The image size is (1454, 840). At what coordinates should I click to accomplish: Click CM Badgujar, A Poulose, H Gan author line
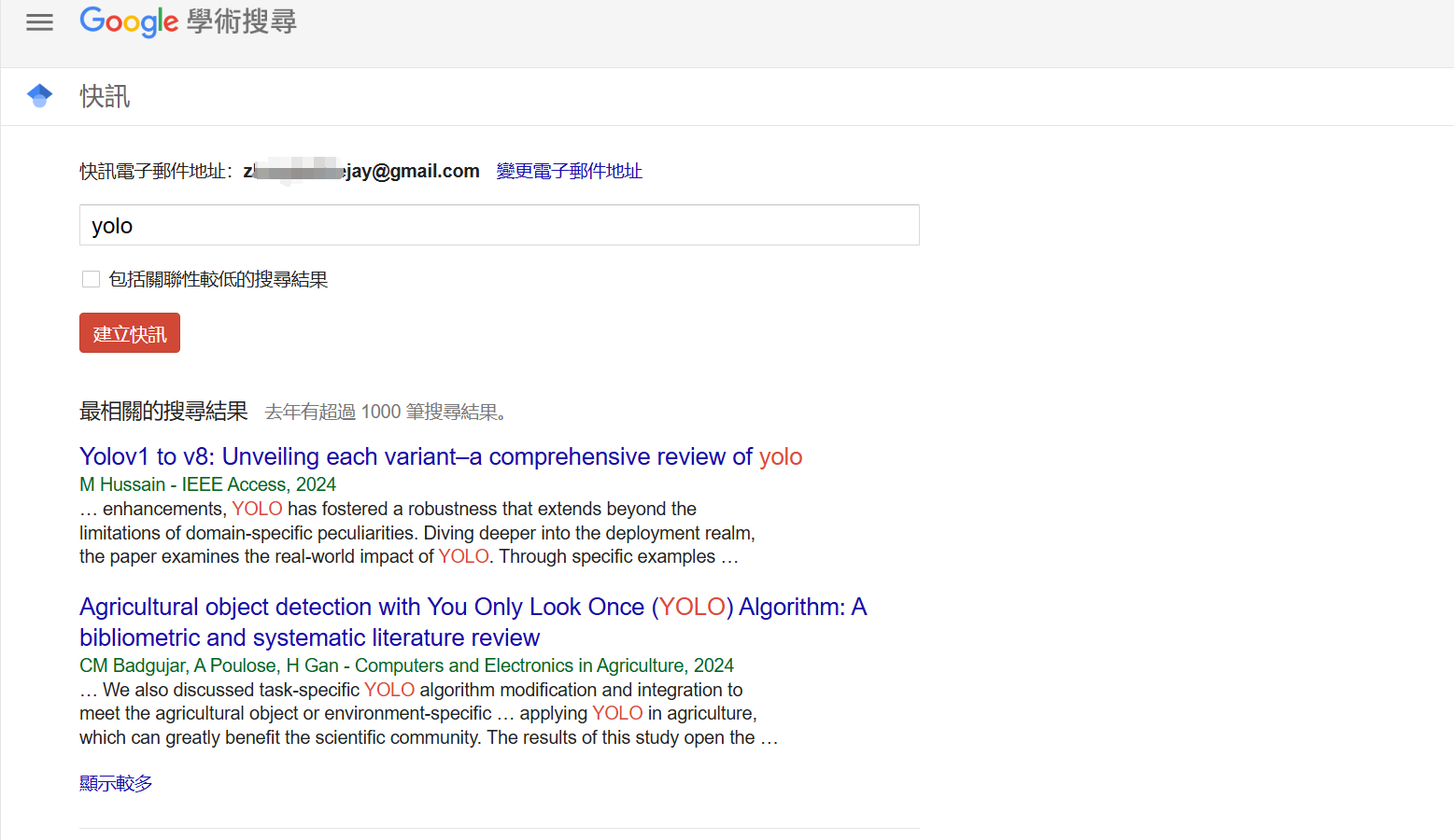tap(406, 665)
